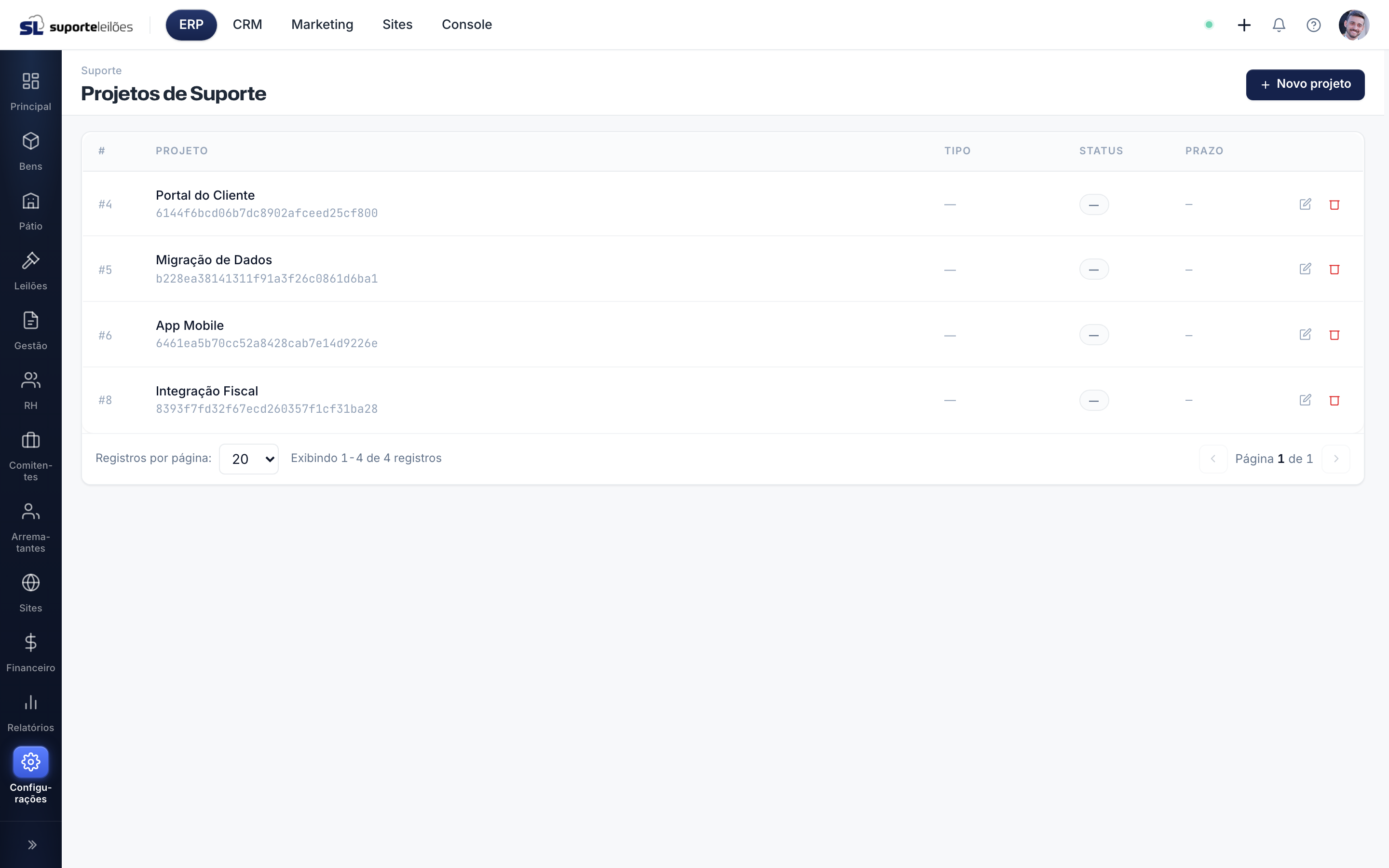Click the PRAZO column header
Image resolution: width=1389 pixels, height=868 pixels.
(1204, 151)
